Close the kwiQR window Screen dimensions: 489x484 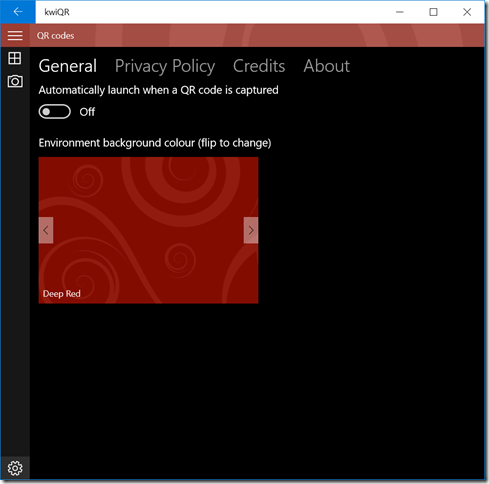click(x=467, y=12)
